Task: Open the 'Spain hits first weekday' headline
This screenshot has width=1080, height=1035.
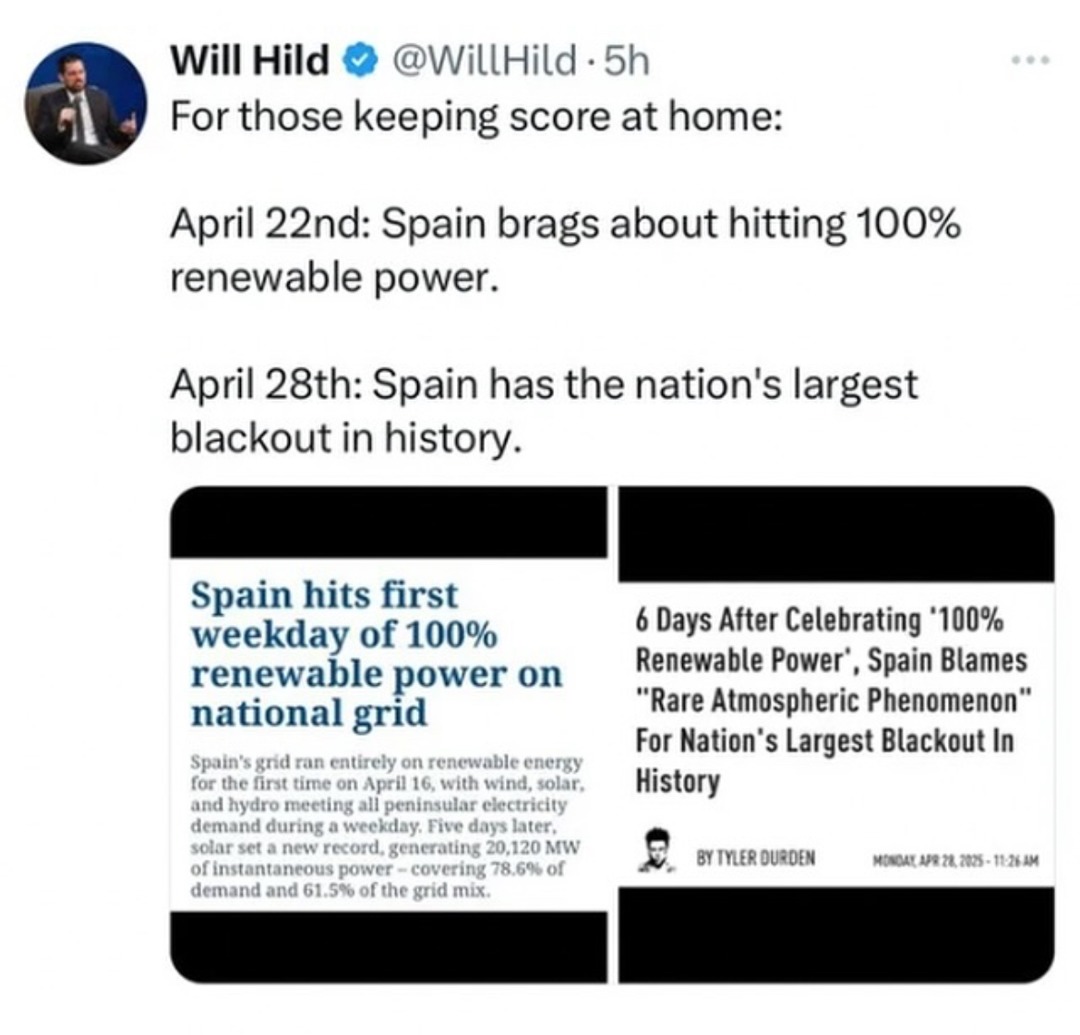Action: 375,654
